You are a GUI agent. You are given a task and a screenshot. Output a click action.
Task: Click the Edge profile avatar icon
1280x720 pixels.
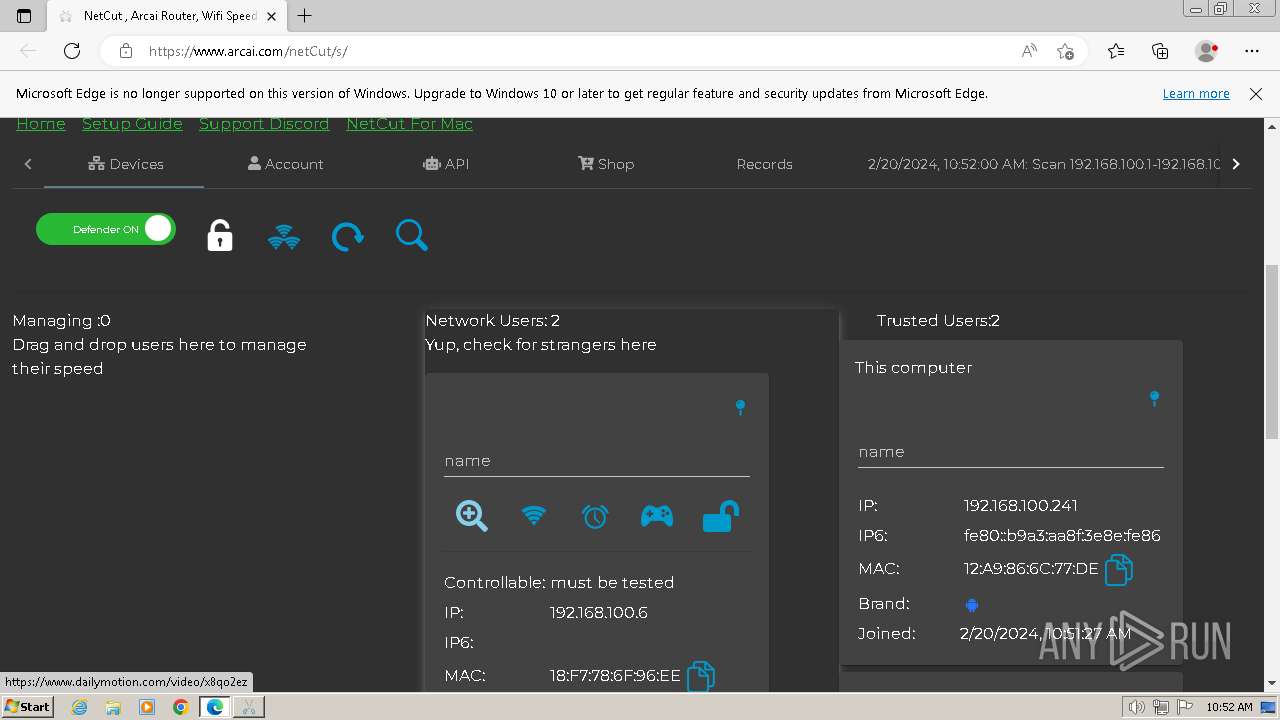tap(1206, 51)
